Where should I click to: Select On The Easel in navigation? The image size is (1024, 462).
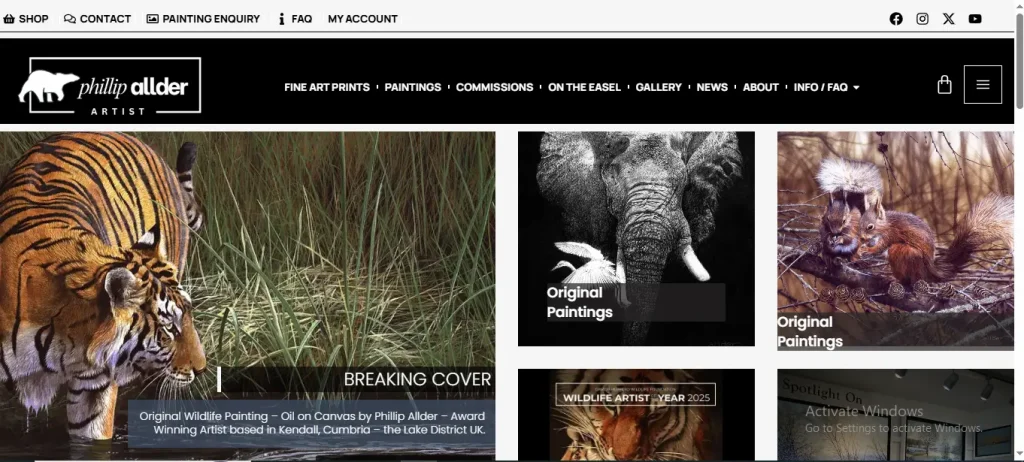point(584,87)
